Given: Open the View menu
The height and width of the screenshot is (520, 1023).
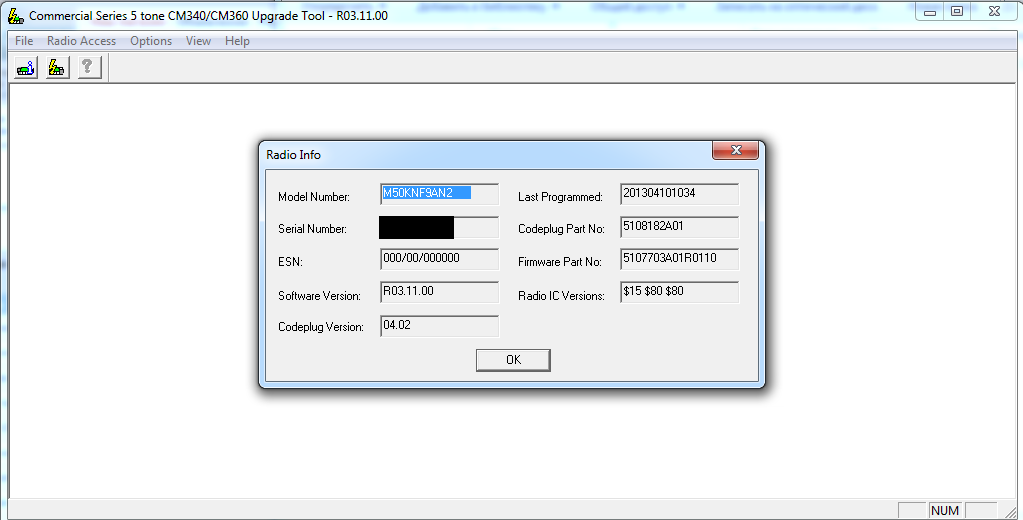Looking at the screenshot, I should click(x=198, y=40).
